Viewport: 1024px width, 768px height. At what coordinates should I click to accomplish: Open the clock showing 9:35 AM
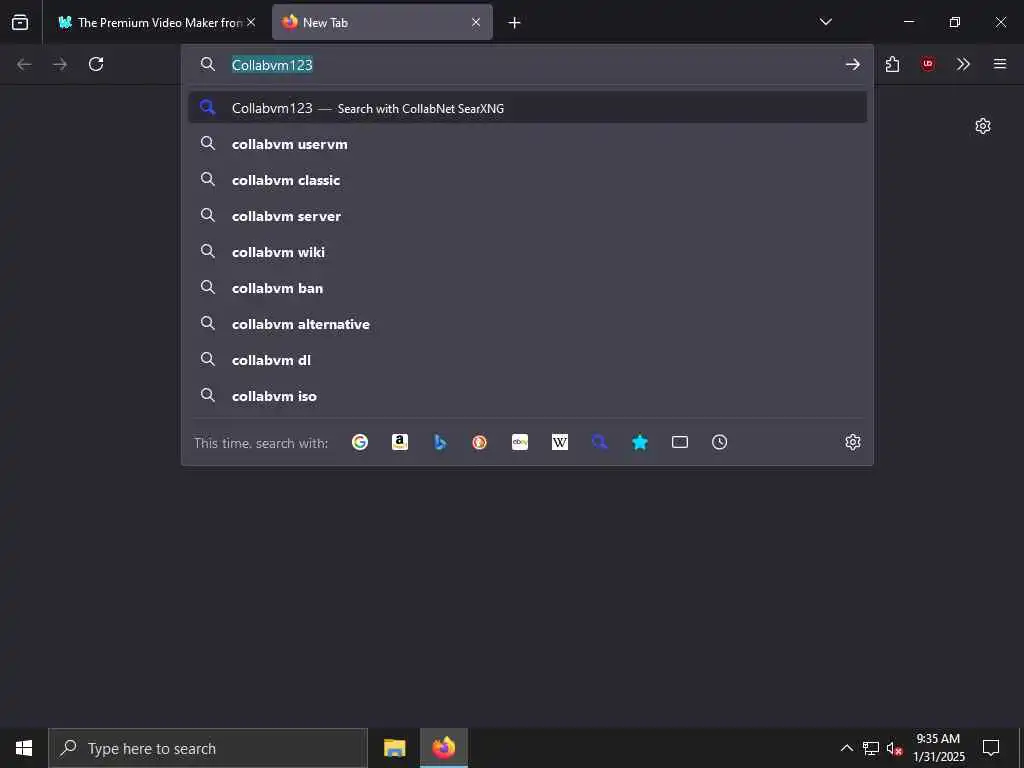click(938, 748)
